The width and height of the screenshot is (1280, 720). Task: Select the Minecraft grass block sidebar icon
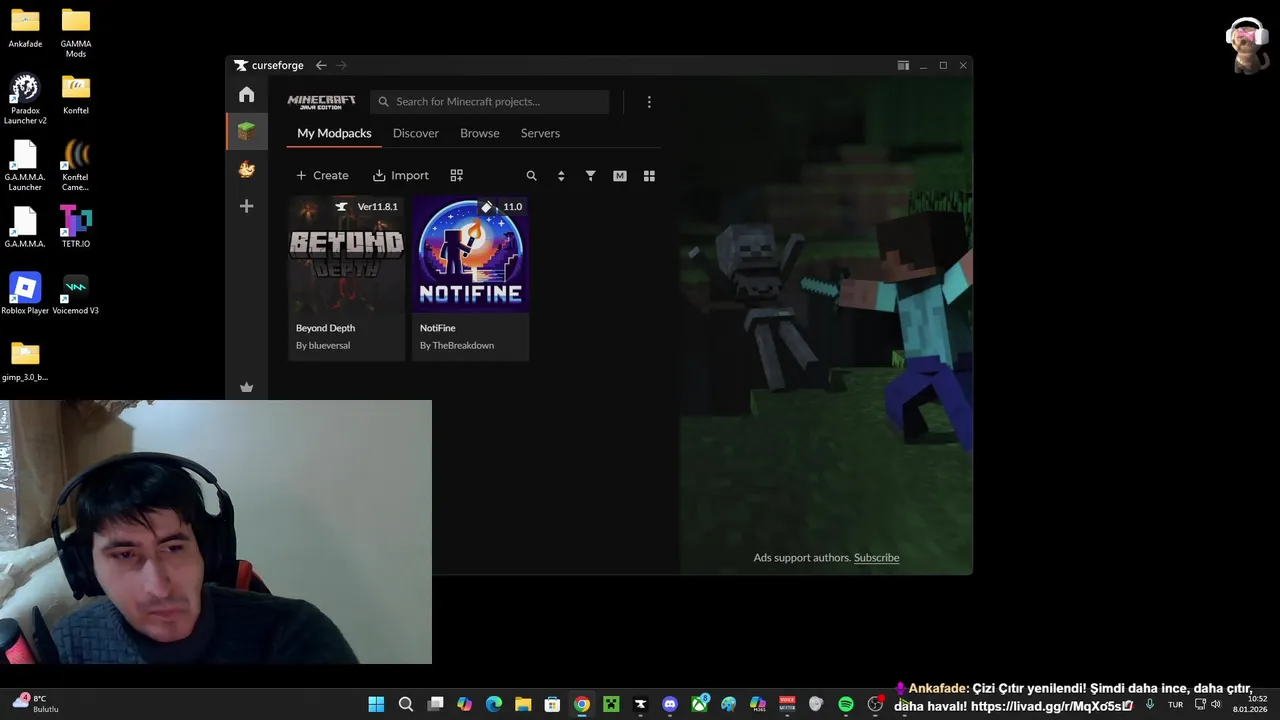246,131
